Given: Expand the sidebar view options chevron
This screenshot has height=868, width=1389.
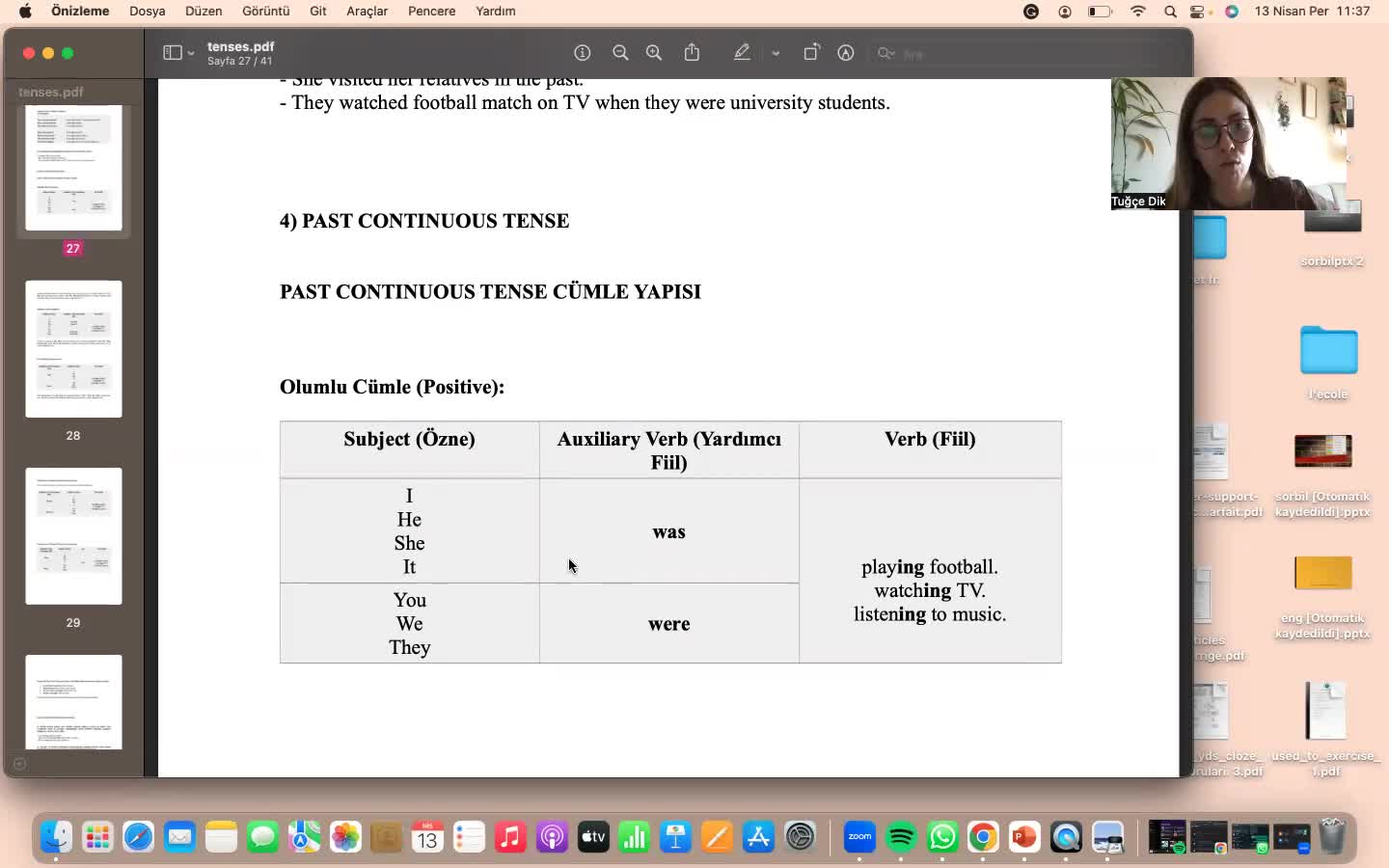Looking at the screenshot, I should 191,53.
